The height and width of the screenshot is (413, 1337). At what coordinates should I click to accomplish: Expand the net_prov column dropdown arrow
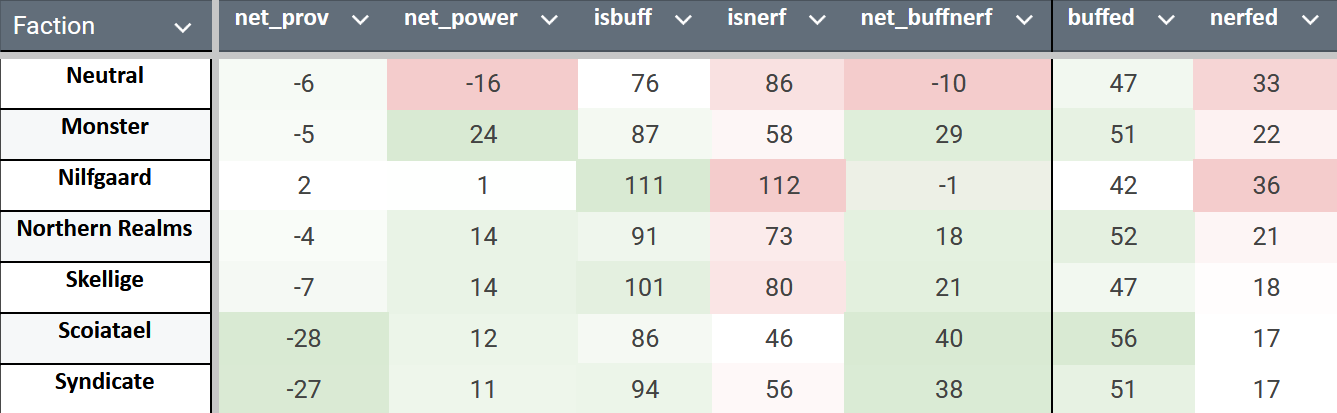tap(361, 19)
